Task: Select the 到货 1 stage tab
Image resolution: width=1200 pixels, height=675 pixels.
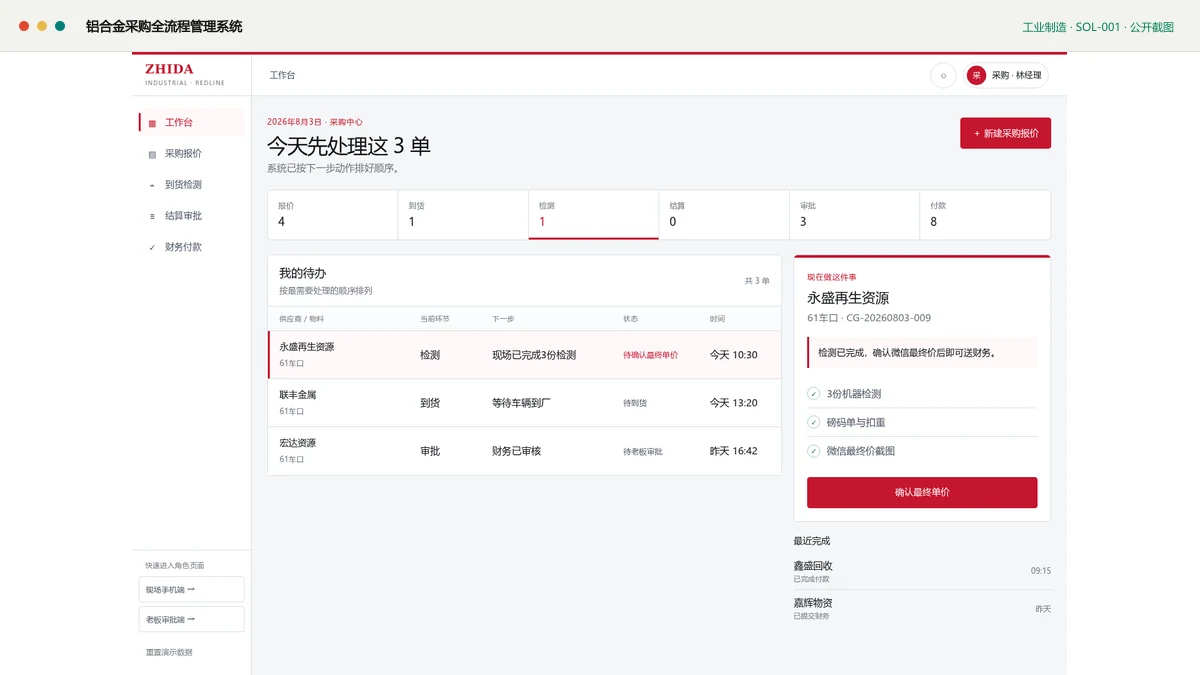Action: 463,215
